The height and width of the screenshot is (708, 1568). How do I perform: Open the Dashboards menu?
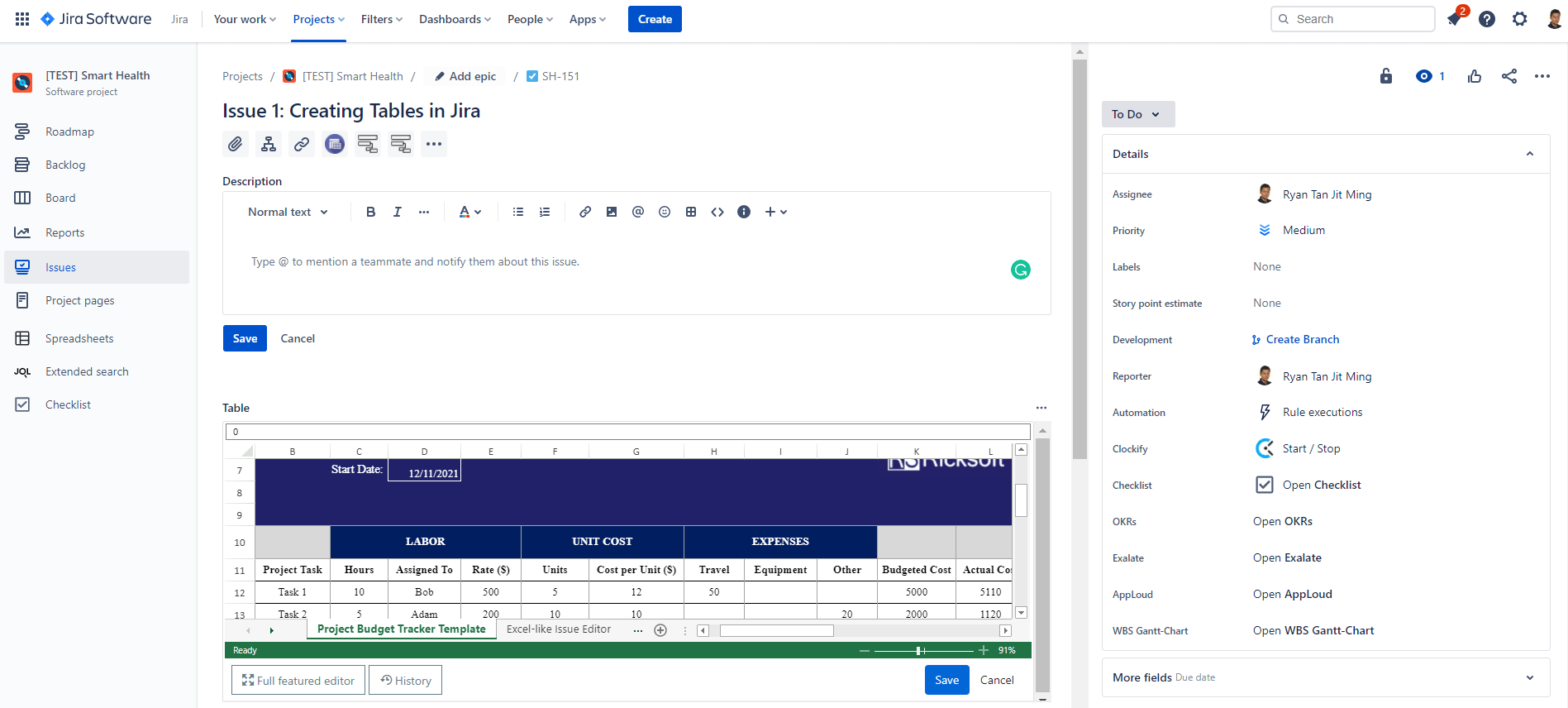click(455, 19)
